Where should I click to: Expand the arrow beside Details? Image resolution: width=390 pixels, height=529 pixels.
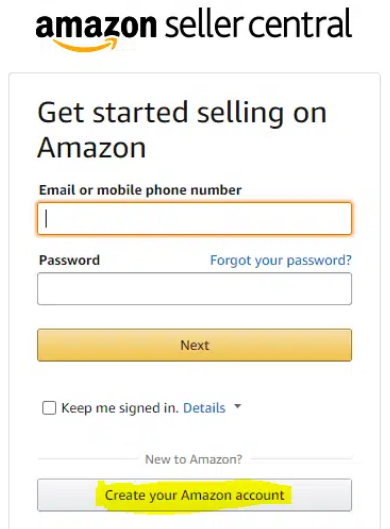pos(238,406)
